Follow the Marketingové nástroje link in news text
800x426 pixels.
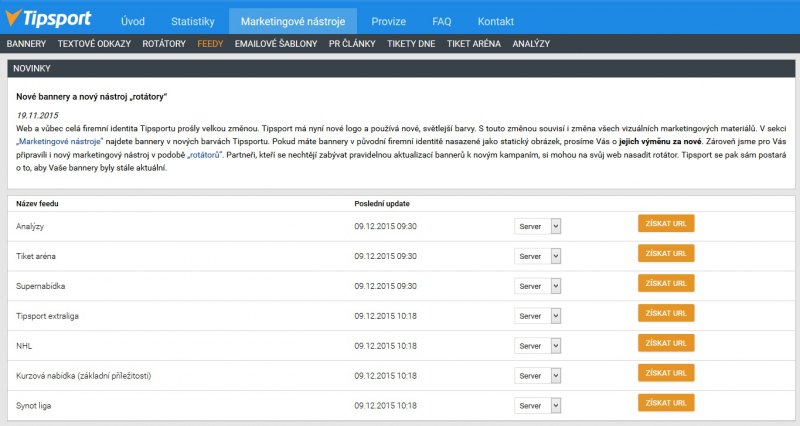pos(61,141)
